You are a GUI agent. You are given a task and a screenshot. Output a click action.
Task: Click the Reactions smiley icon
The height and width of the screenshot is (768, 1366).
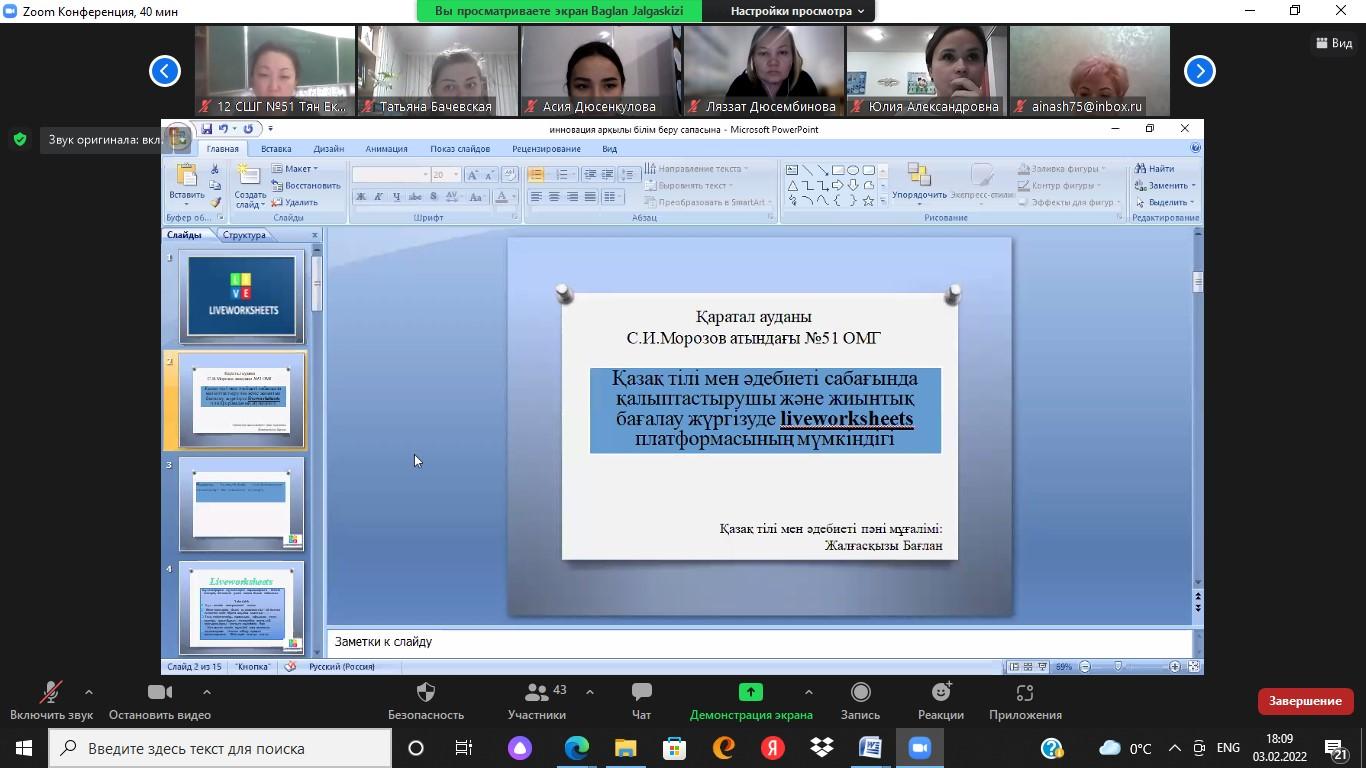point(940,693)
